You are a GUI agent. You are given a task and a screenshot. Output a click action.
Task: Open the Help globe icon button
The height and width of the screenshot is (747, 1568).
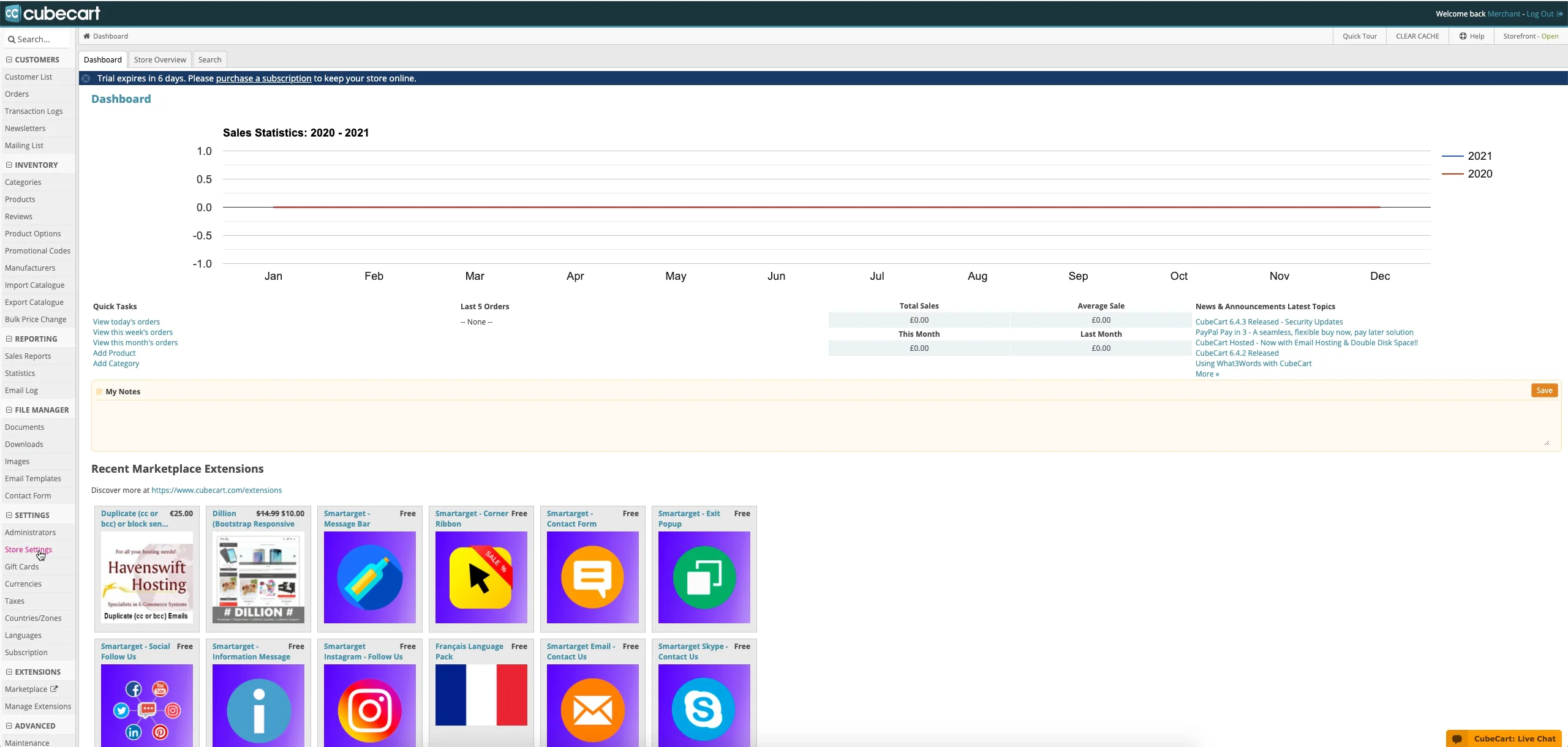click(1462, 36)
